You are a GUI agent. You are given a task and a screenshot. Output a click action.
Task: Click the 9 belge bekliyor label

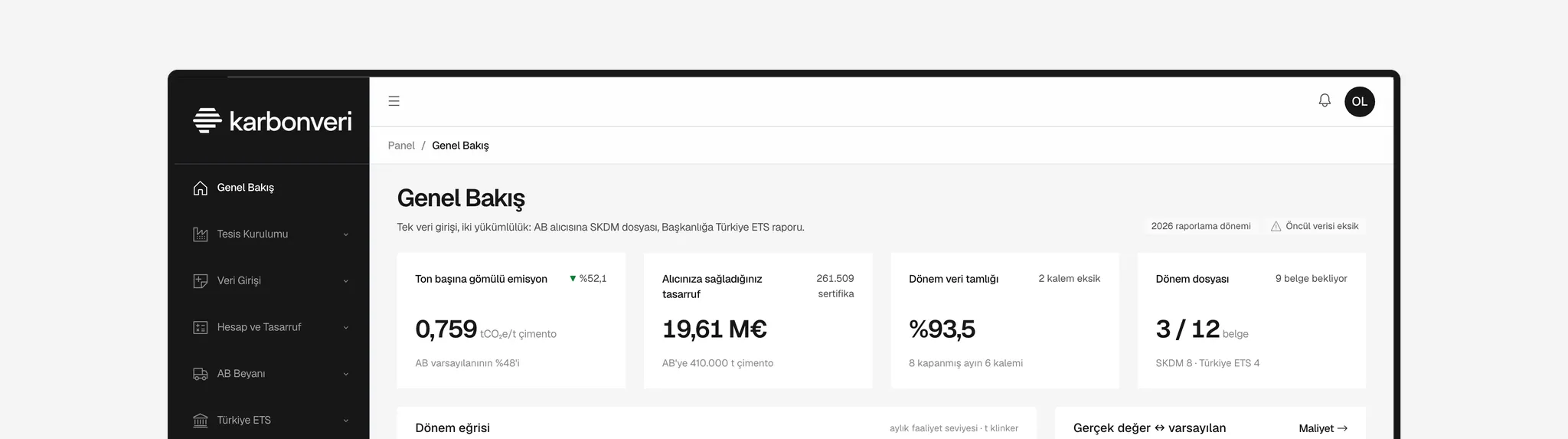point(1311,279)
